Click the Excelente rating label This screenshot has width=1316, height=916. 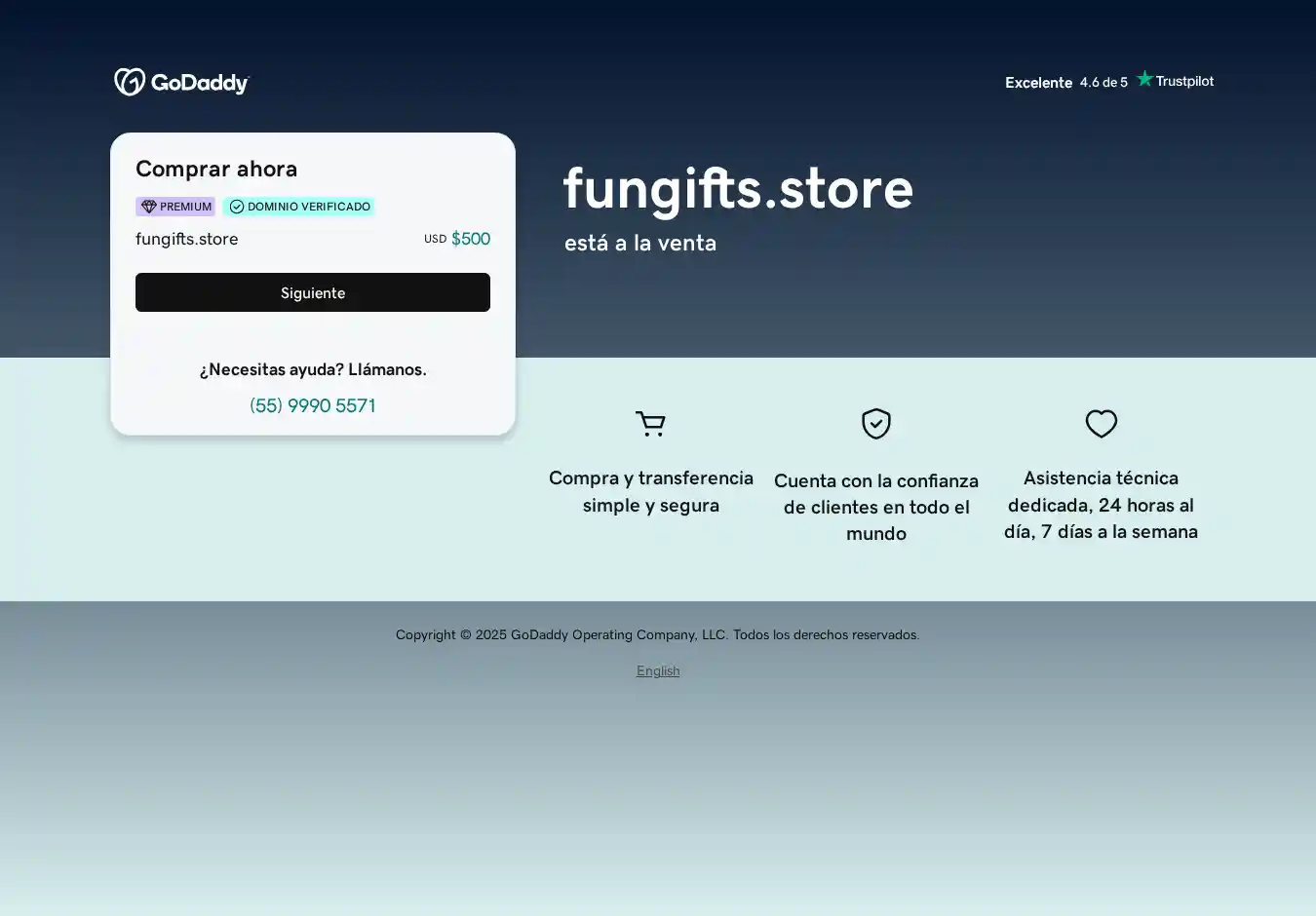pos(1038,83)
